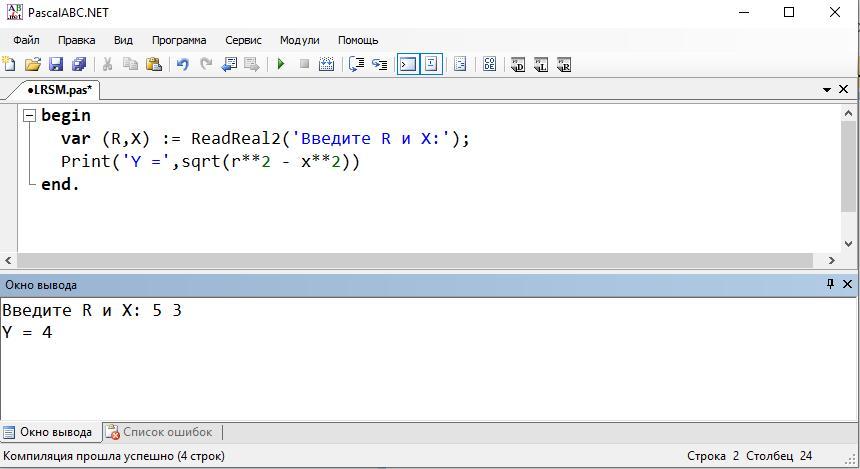Toggle the output window toolbar button

tap(408, 64)
